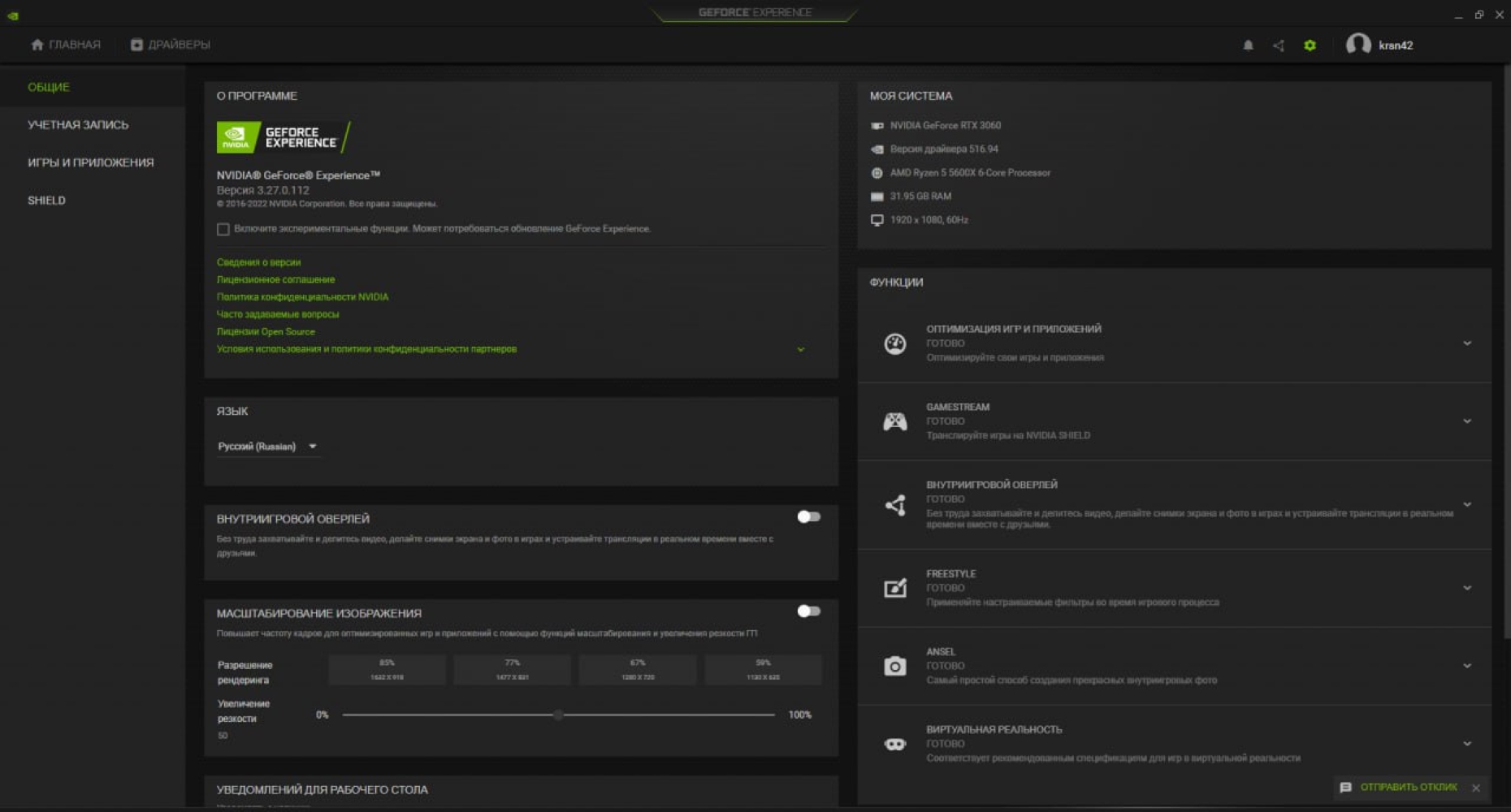
Task: Switch to the ДРАЙВЕРЫ tab
Action: [171, 45]
